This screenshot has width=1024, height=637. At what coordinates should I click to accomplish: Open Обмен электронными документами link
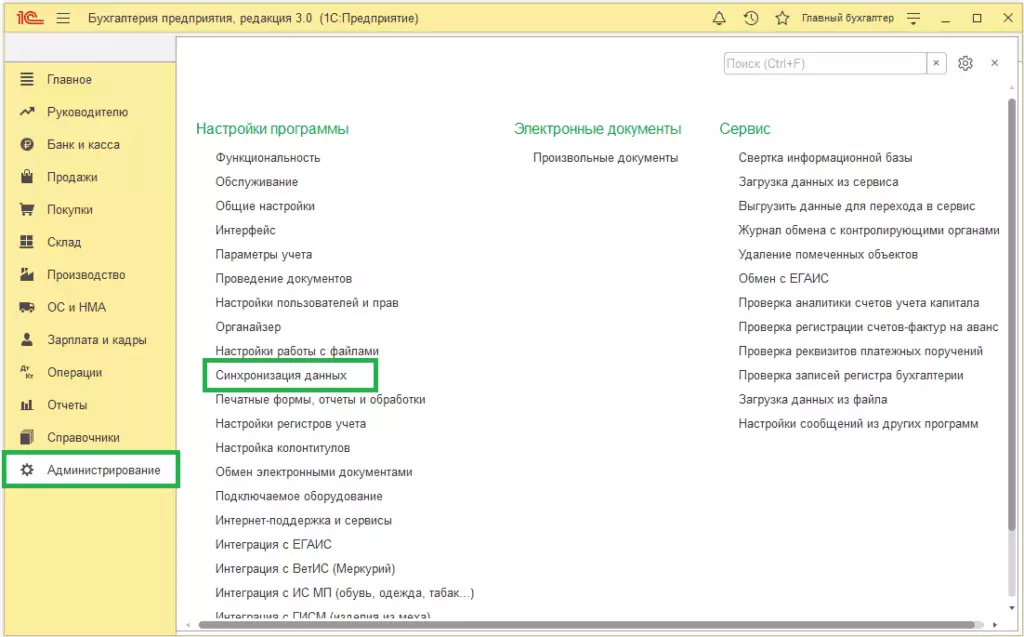(314, 472)
